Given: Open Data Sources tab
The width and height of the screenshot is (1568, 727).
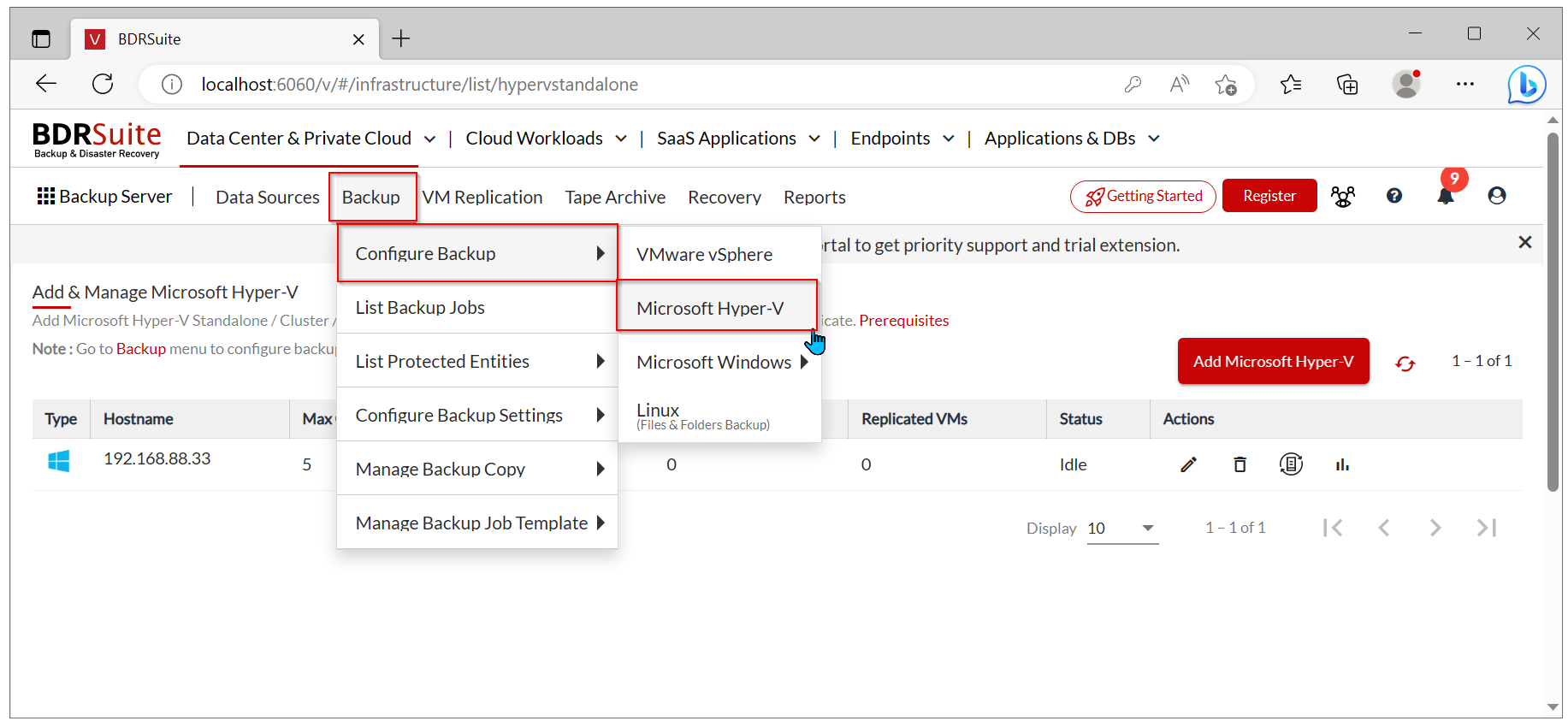Looking at the screenshot, I should click(268, 198).
